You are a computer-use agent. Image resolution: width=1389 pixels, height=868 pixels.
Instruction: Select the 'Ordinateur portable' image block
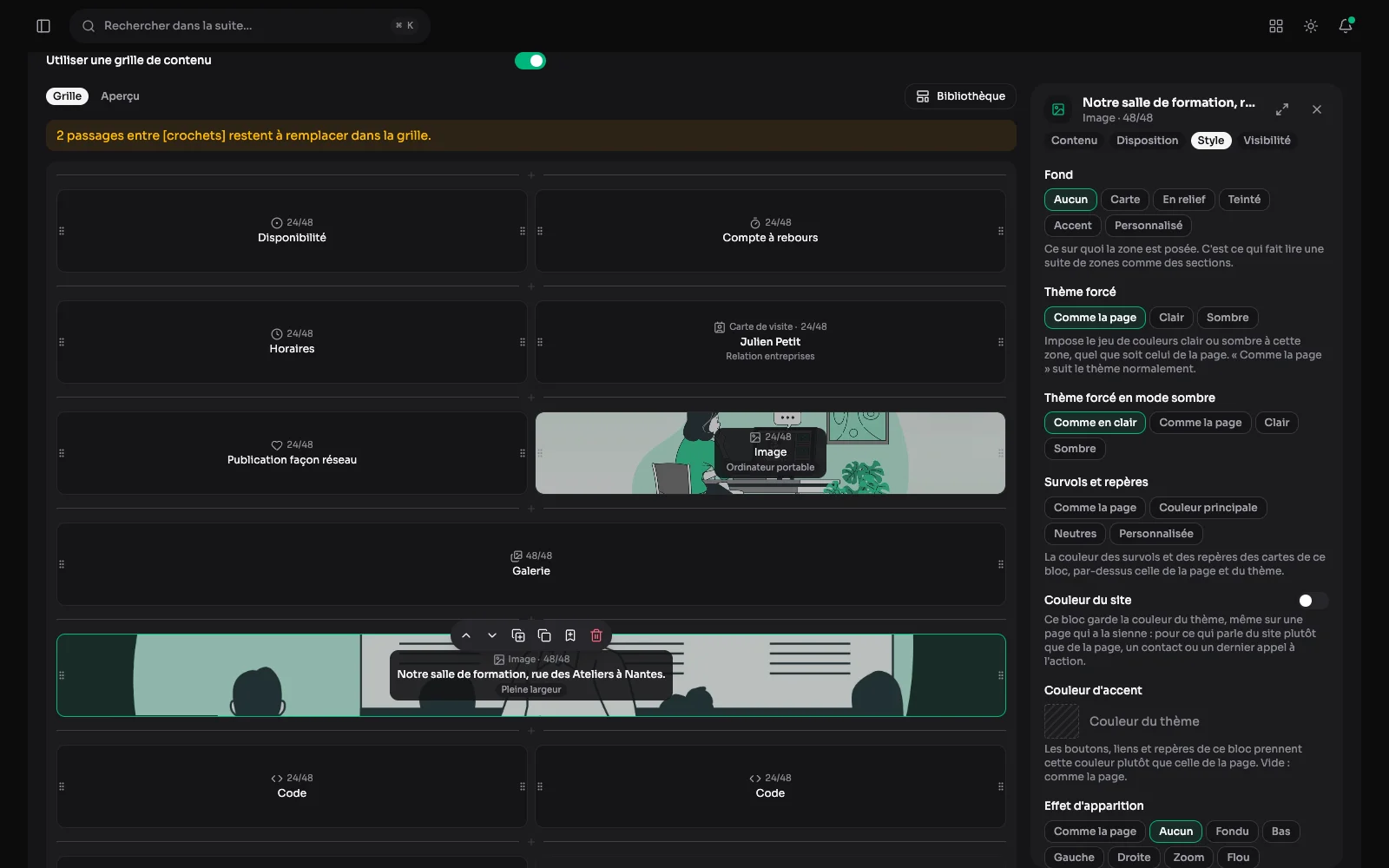point(770,453)
